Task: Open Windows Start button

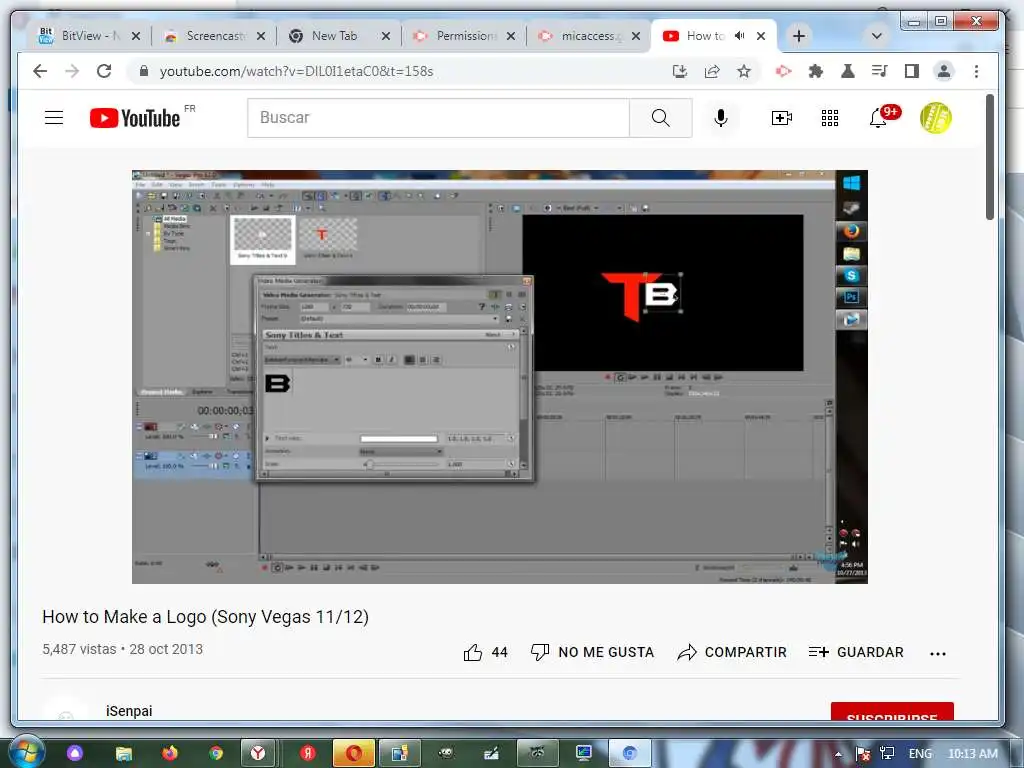Action: 25,753
